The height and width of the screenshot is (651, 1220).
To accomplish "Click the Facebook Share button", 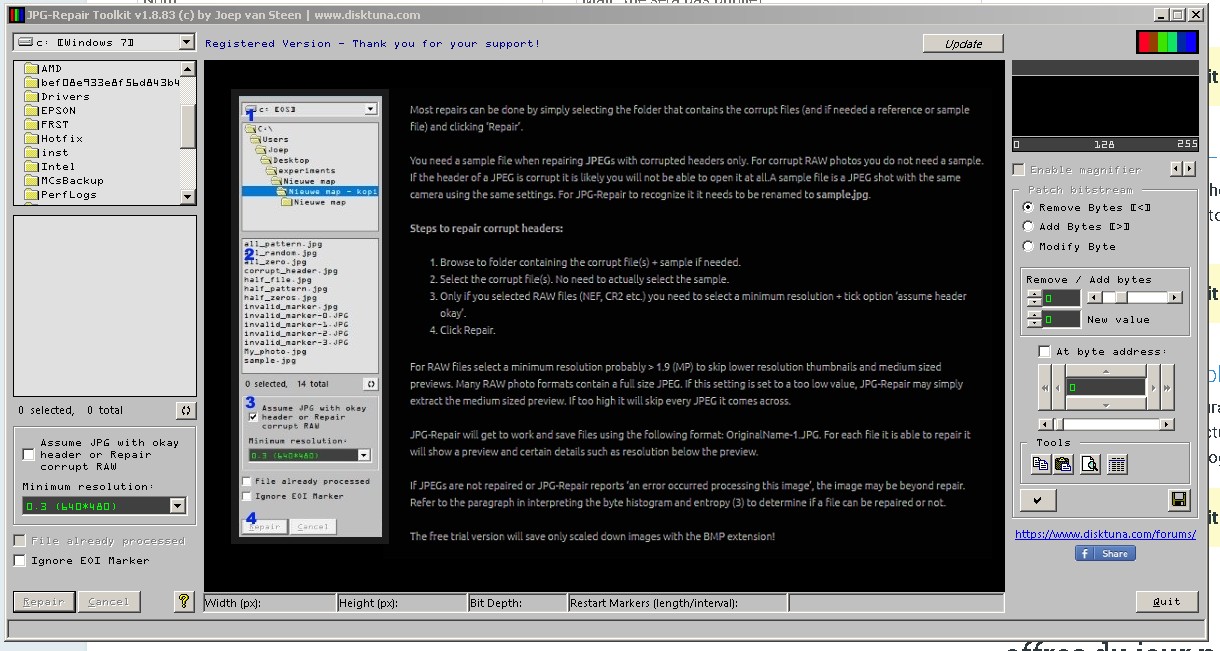I will tap(1105, 553).
